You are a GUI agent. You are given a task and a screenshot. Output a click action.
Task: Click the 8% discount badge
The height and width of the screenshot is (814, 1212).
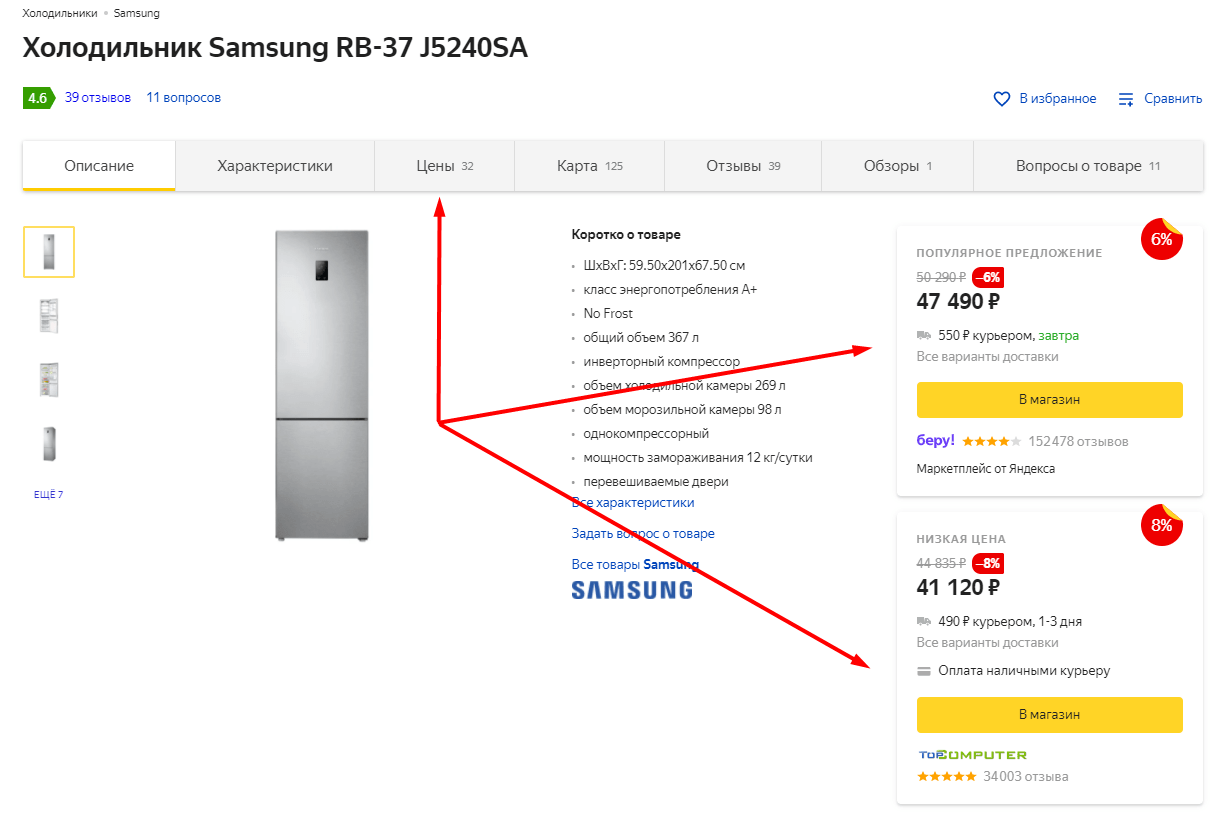(1161, 525)
